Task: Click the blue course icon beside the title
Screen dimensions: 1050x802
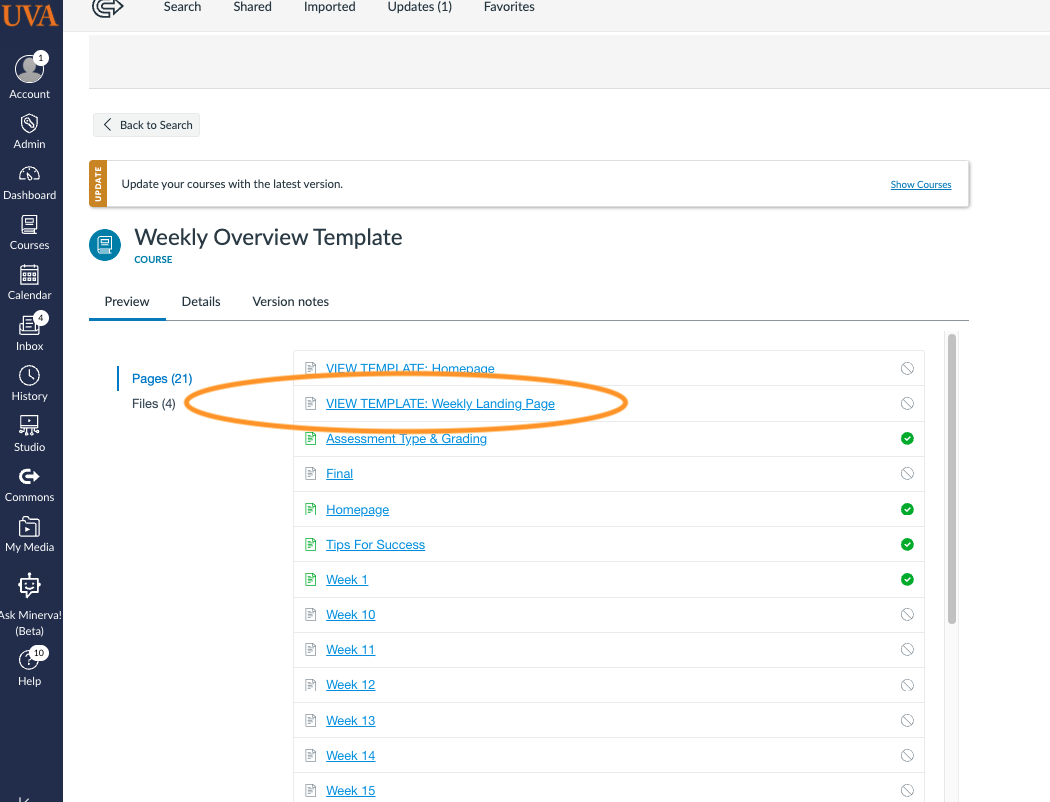Action: (105, 245)
